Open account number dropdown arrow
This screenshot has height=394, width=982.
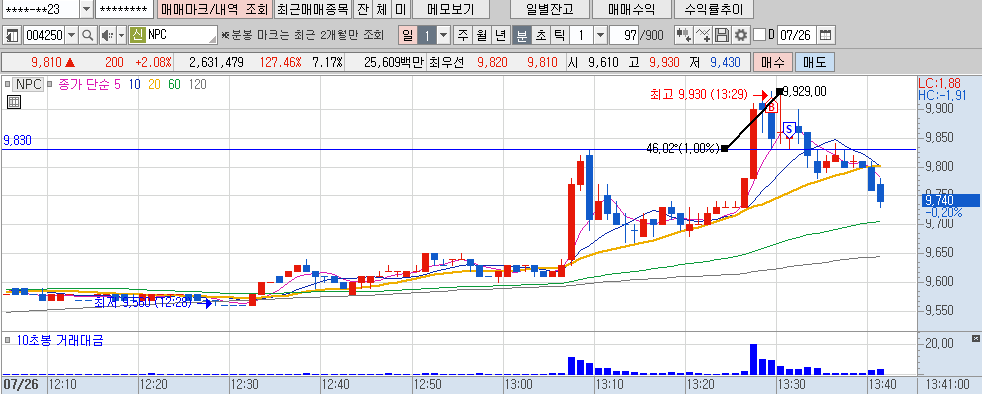(x=86, y=9)
